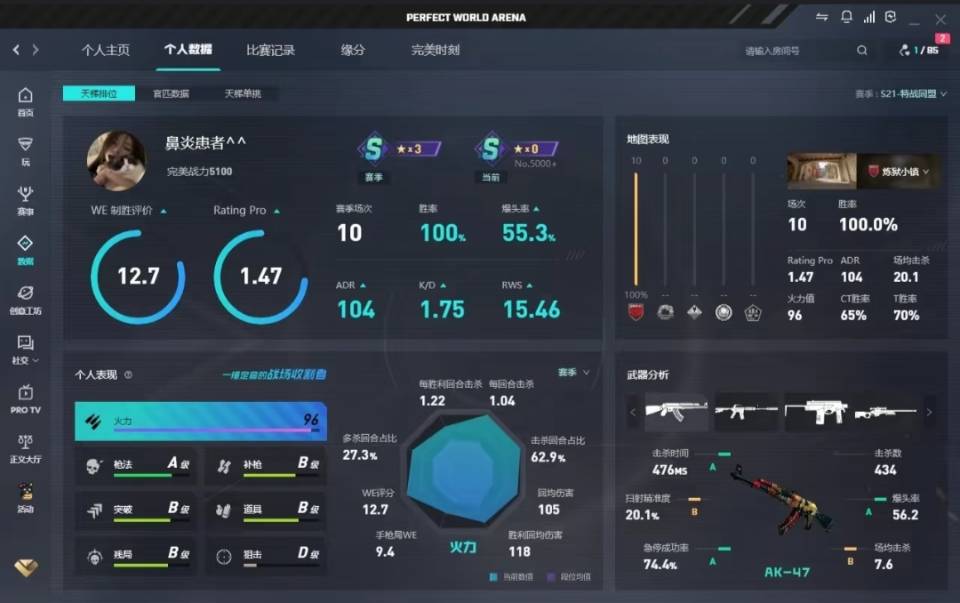
Task: Click the player avatar photo
Action: (116, 160)
